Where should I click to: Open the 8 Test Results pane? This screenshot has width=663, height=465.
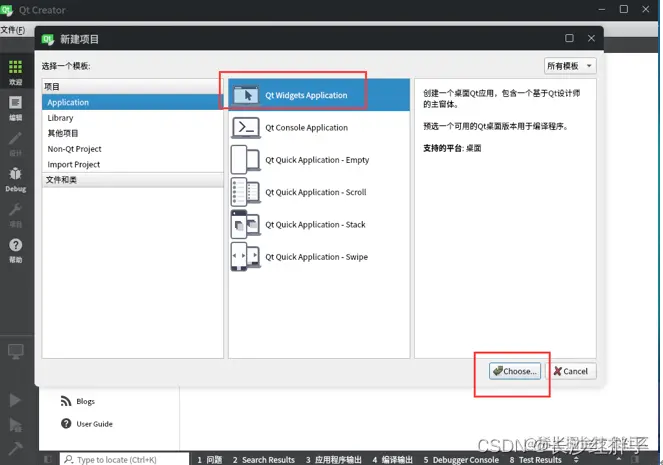click(x=536, y=460)
